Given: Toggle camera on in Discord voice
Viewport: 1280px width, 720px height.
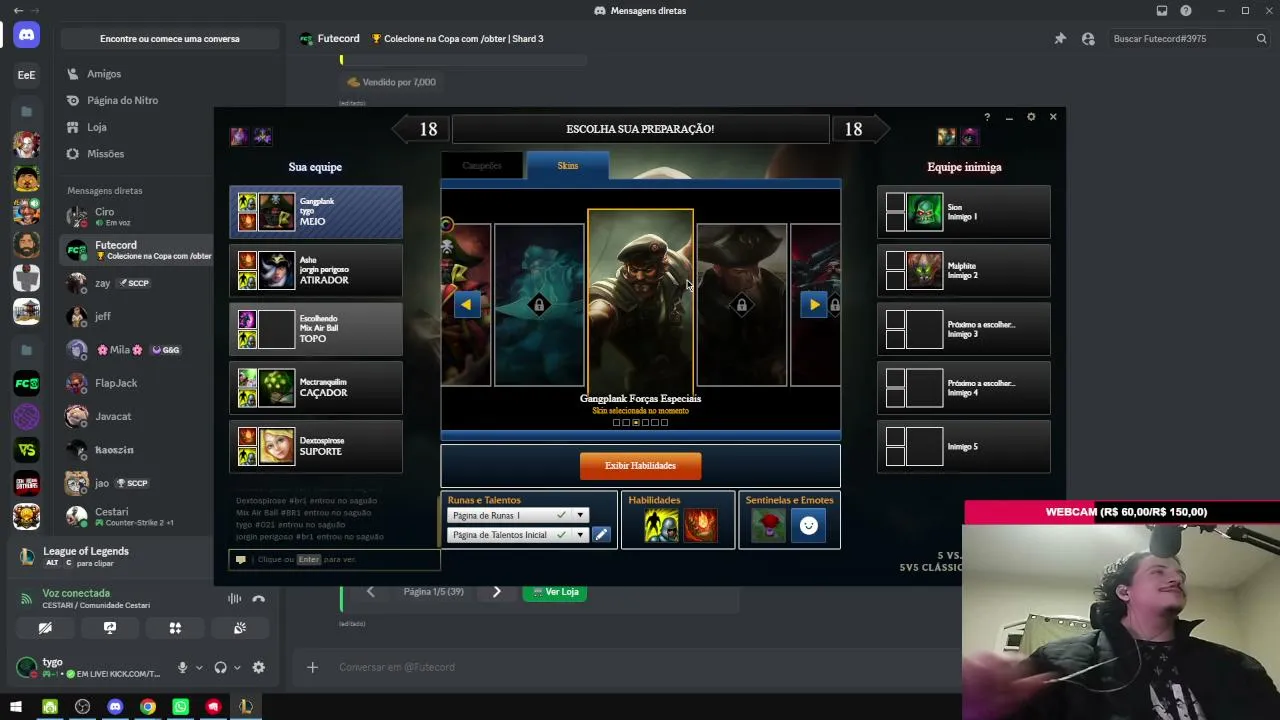Looking at the screenshot, I should point(45,628).
